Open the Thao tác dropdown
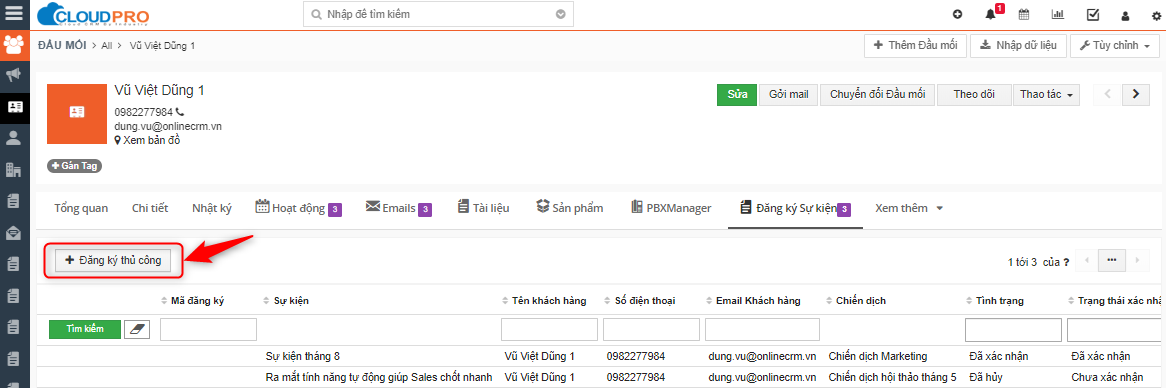This screenshot has height=388, width=1166. click(1046, 94)
